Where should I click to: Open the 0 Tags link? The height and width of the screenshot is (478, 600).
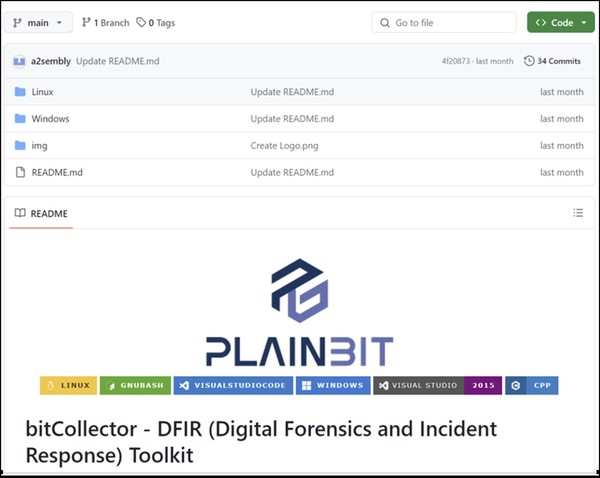click(158, 22)
